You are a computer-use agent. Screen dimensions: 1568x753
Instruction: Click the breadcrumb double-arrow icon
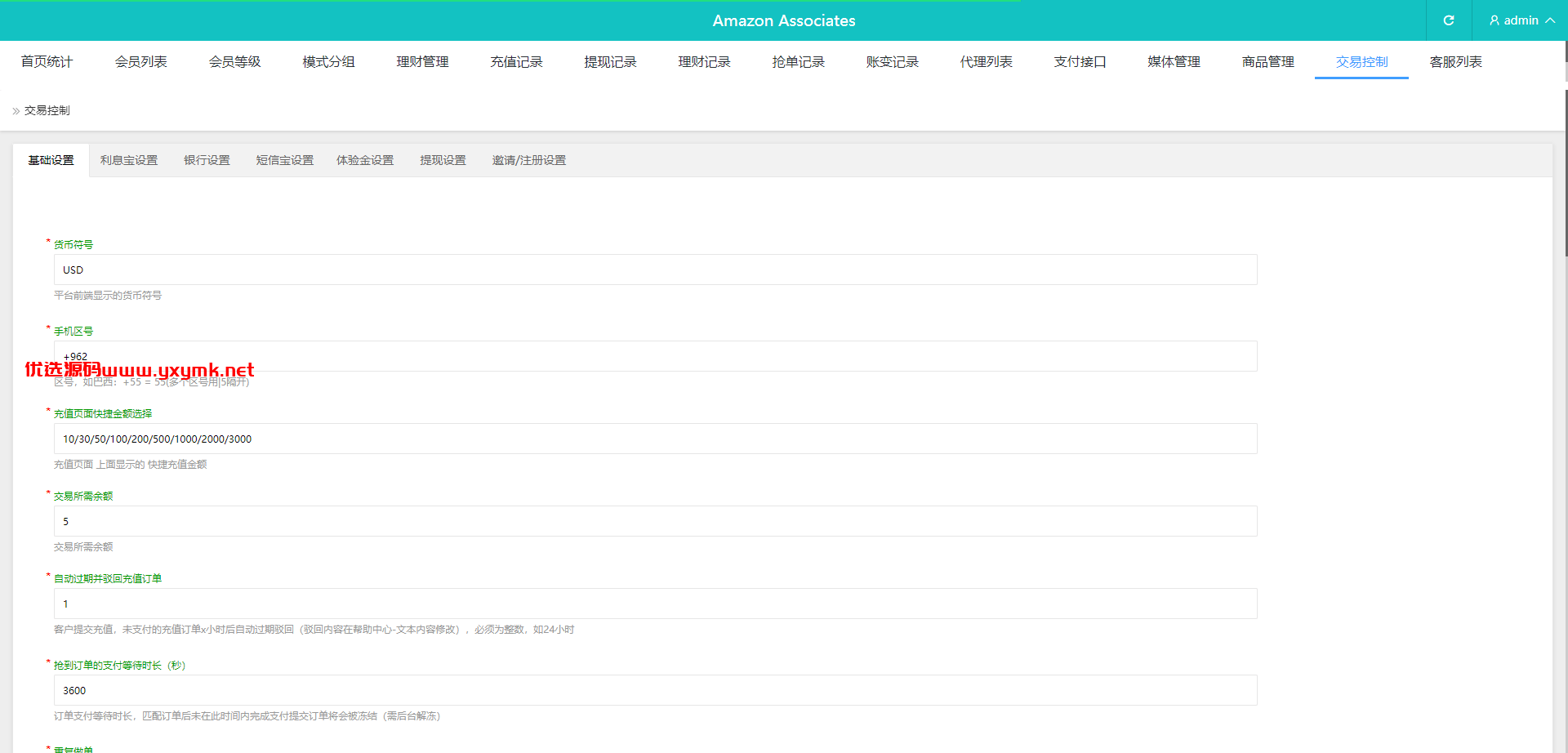(x=16, y=111)
